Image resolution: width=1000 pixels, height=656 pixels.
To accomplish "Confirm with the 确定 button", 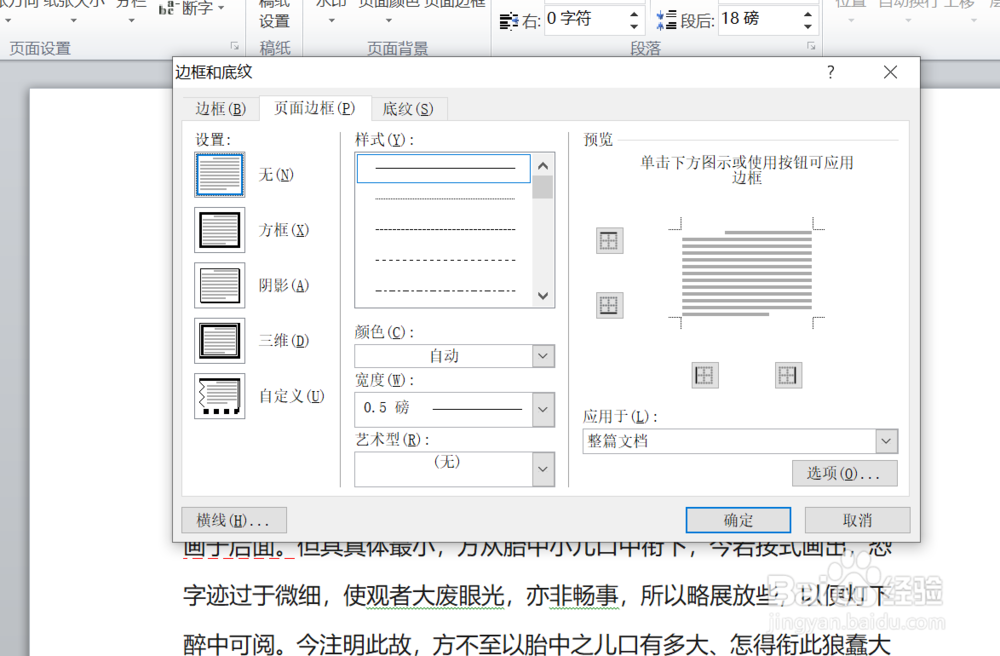I will pos(738,520).
